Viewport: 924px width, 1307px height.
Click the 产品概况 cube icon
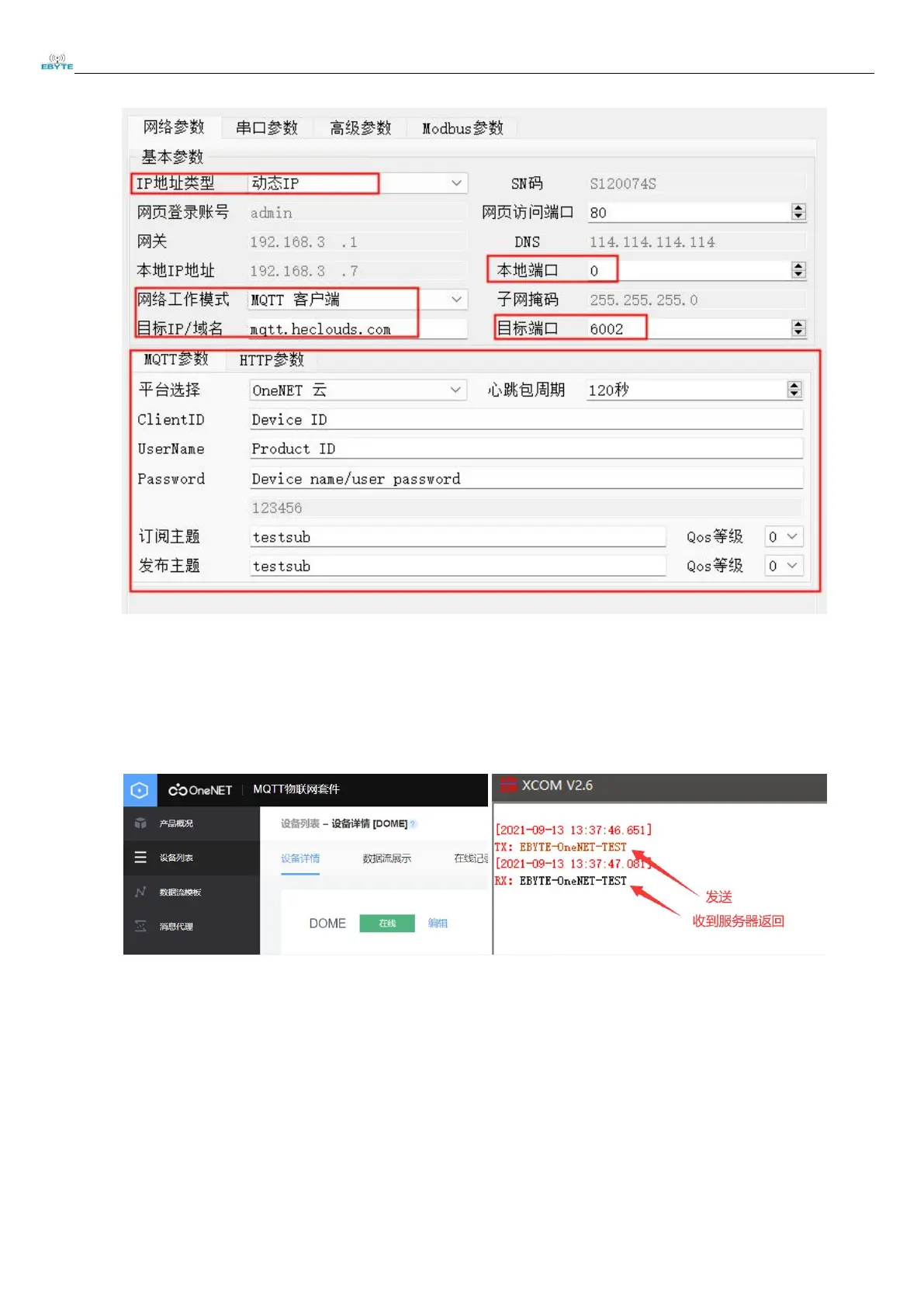(140, 823)
